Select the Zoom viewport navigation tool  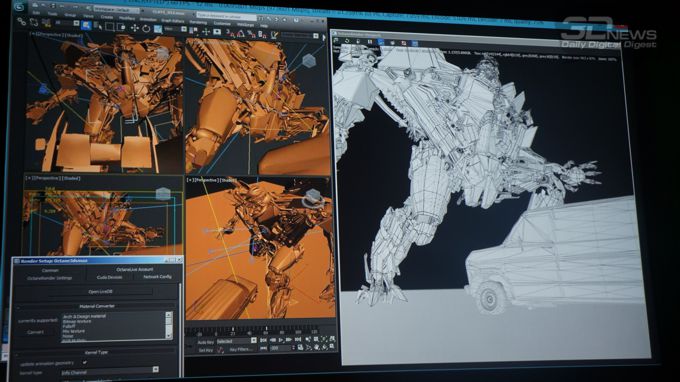[308, 339]
